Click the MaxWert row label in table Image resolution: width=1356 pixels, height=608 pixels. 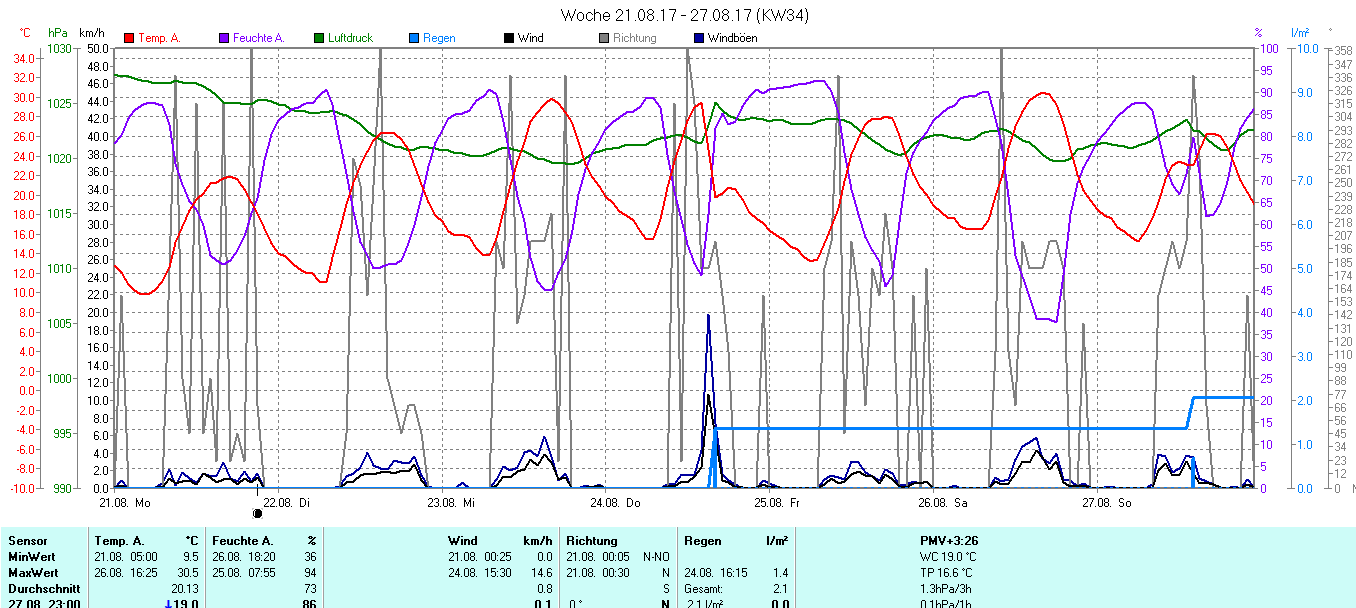(x=30, y=573)
